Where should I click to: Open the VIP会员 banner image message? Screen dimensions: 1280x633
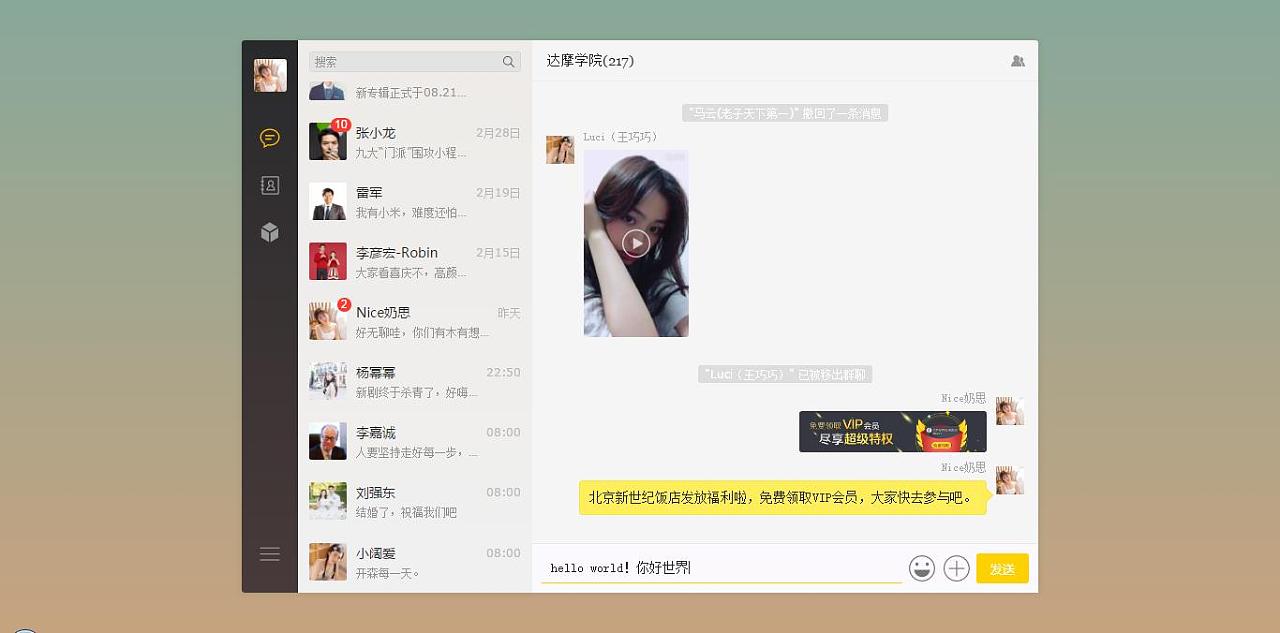pyautogui.click(x=893, y=432)
